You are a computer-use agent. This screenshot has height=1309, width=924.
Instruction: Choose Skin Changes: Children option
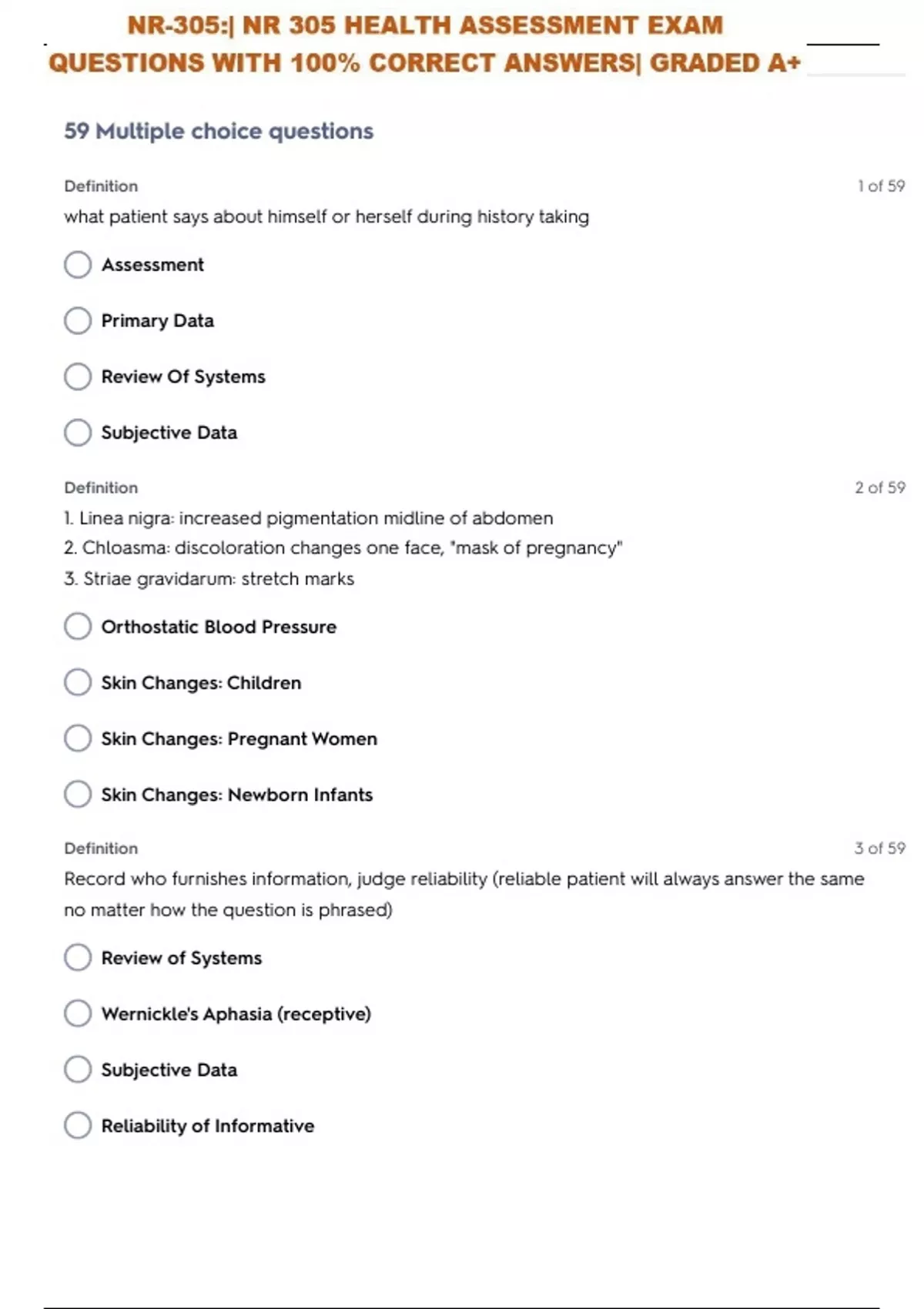pos(78,683)
